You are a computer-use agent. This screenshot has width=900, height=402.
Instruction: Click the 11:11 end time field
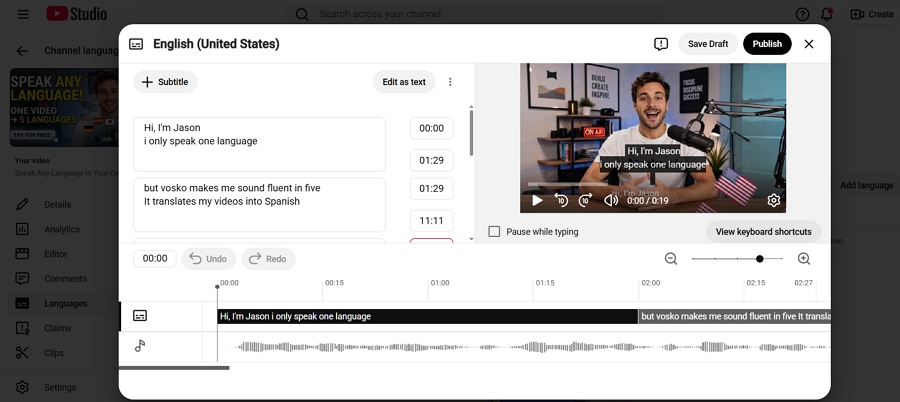pos(432,221)
